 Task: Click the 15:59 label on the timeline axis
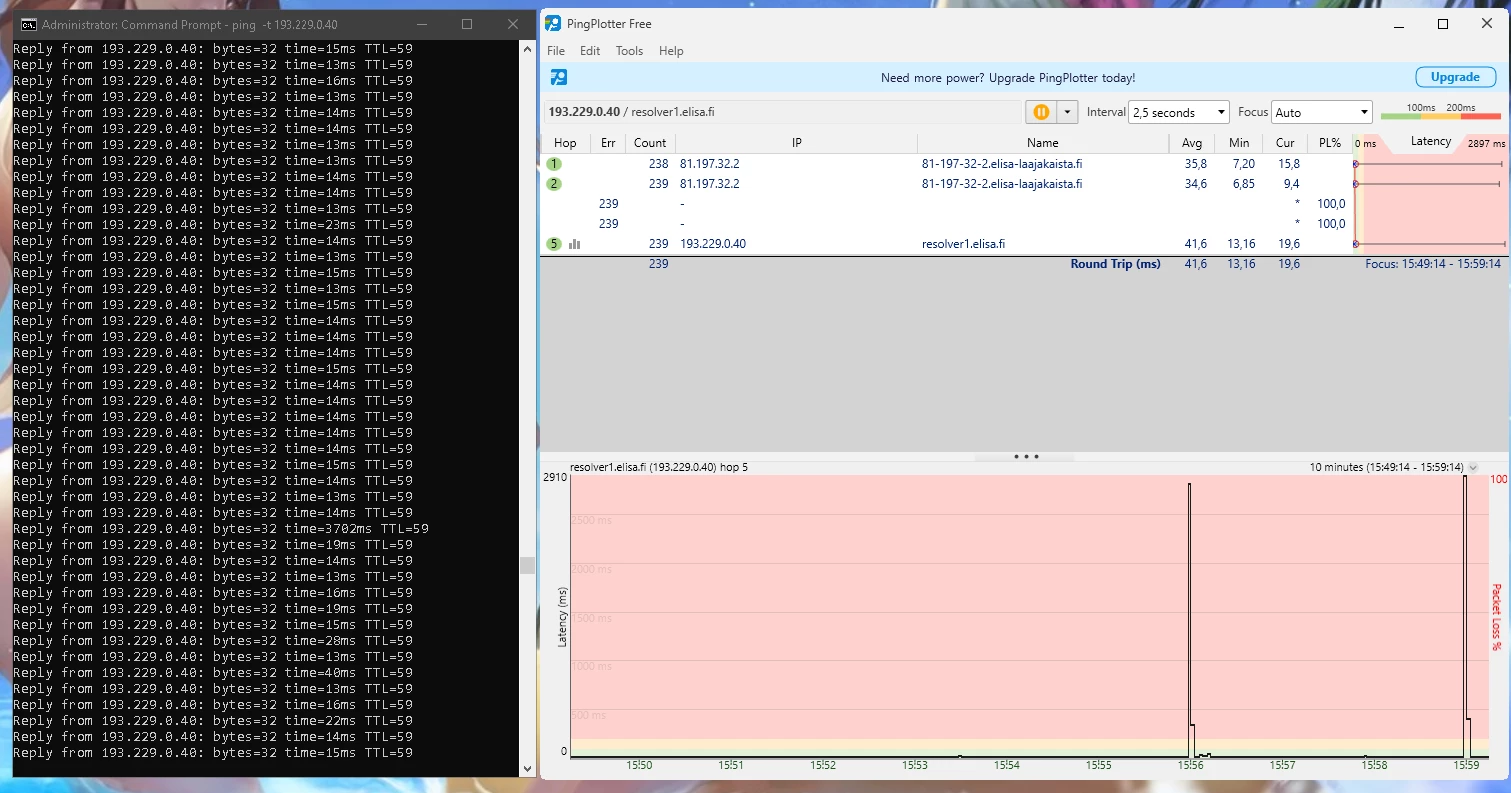[x=1466, y=765]
